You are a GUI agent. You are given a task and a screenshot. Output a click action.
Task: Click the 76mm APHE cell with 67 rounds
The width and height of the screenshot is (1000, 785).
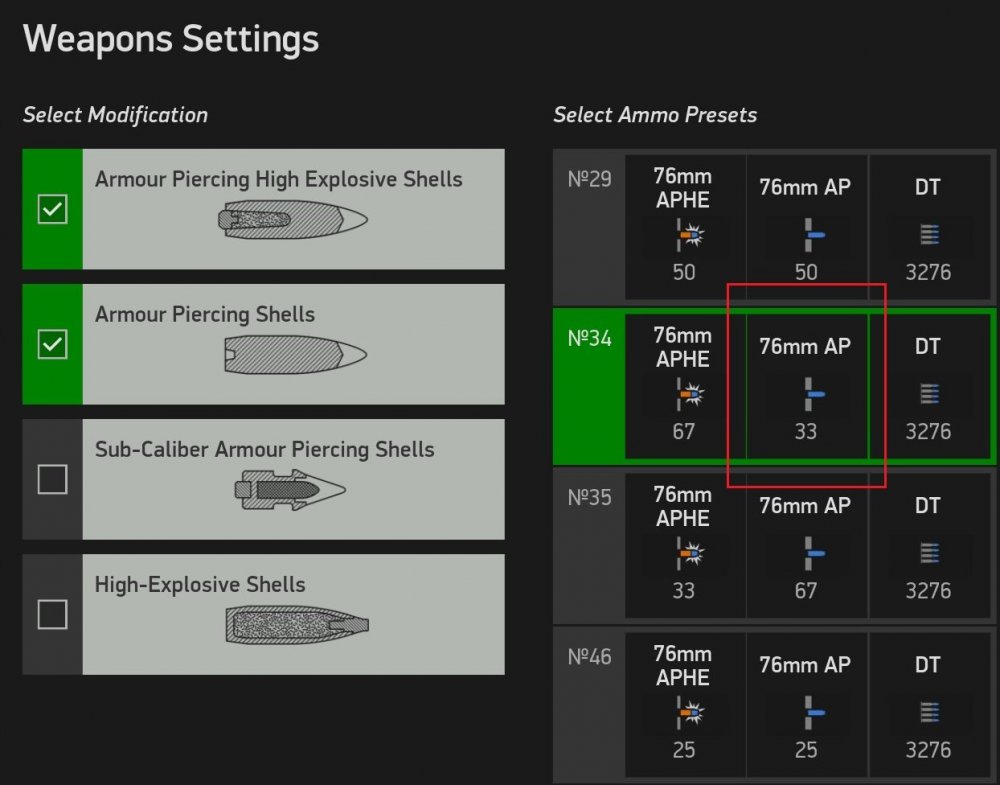(684, 386)
